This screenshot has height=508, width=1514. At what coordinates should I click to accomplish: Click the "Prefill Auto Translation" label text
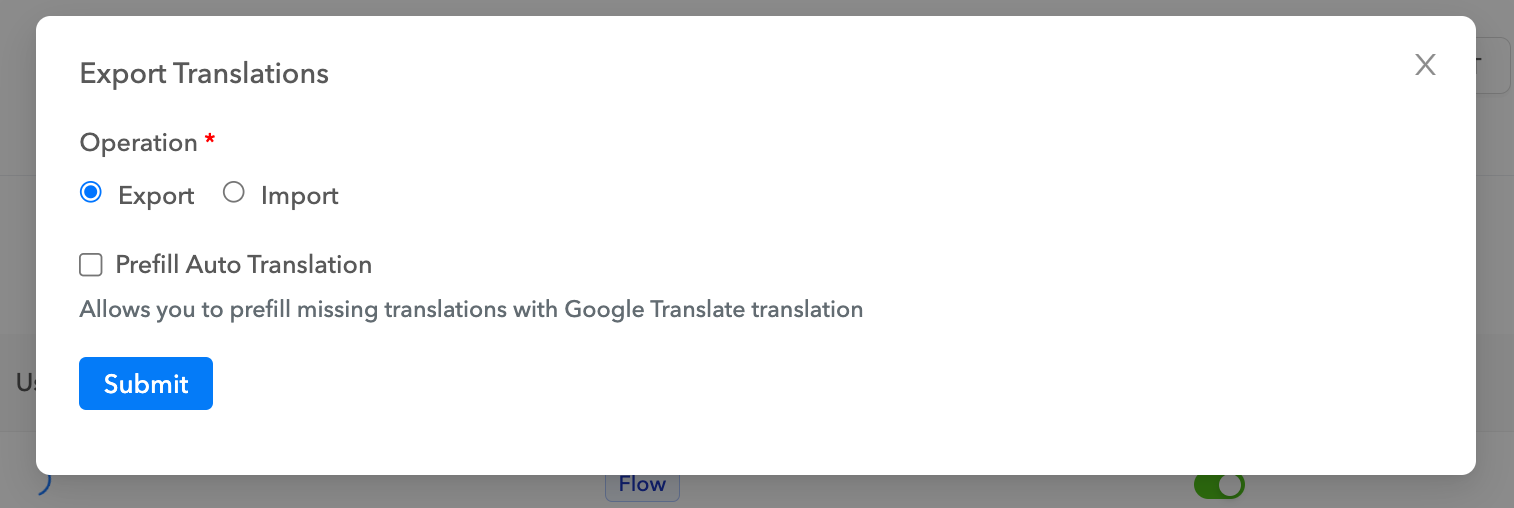(244, 265)
